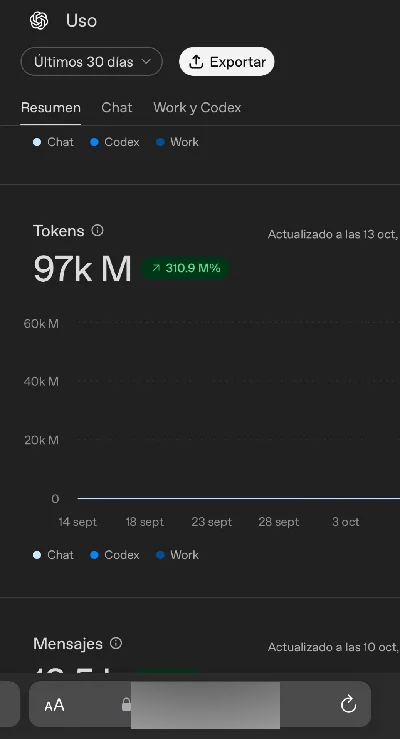Click the 20k M axis label
The height and width of the screenshot is (739, 400).
(x=41, y=440)
